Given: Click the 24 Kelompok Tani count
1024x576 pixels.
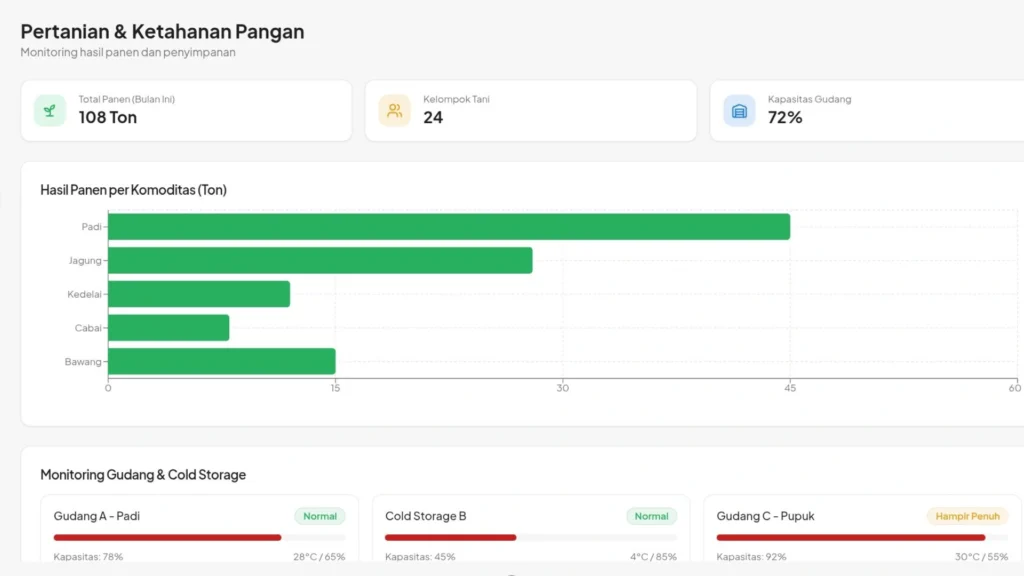Looking at the screenshot, I should [430, 117].
